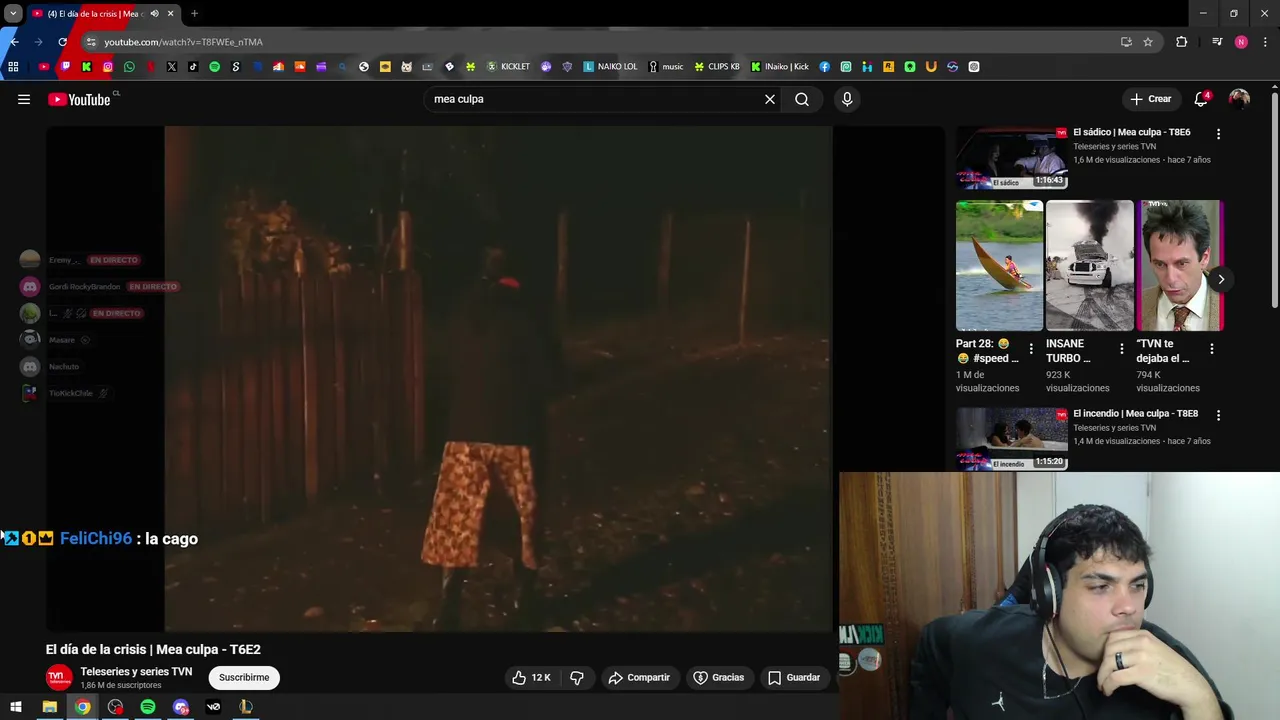Open League of Legends from taskbar

[246, 707]
